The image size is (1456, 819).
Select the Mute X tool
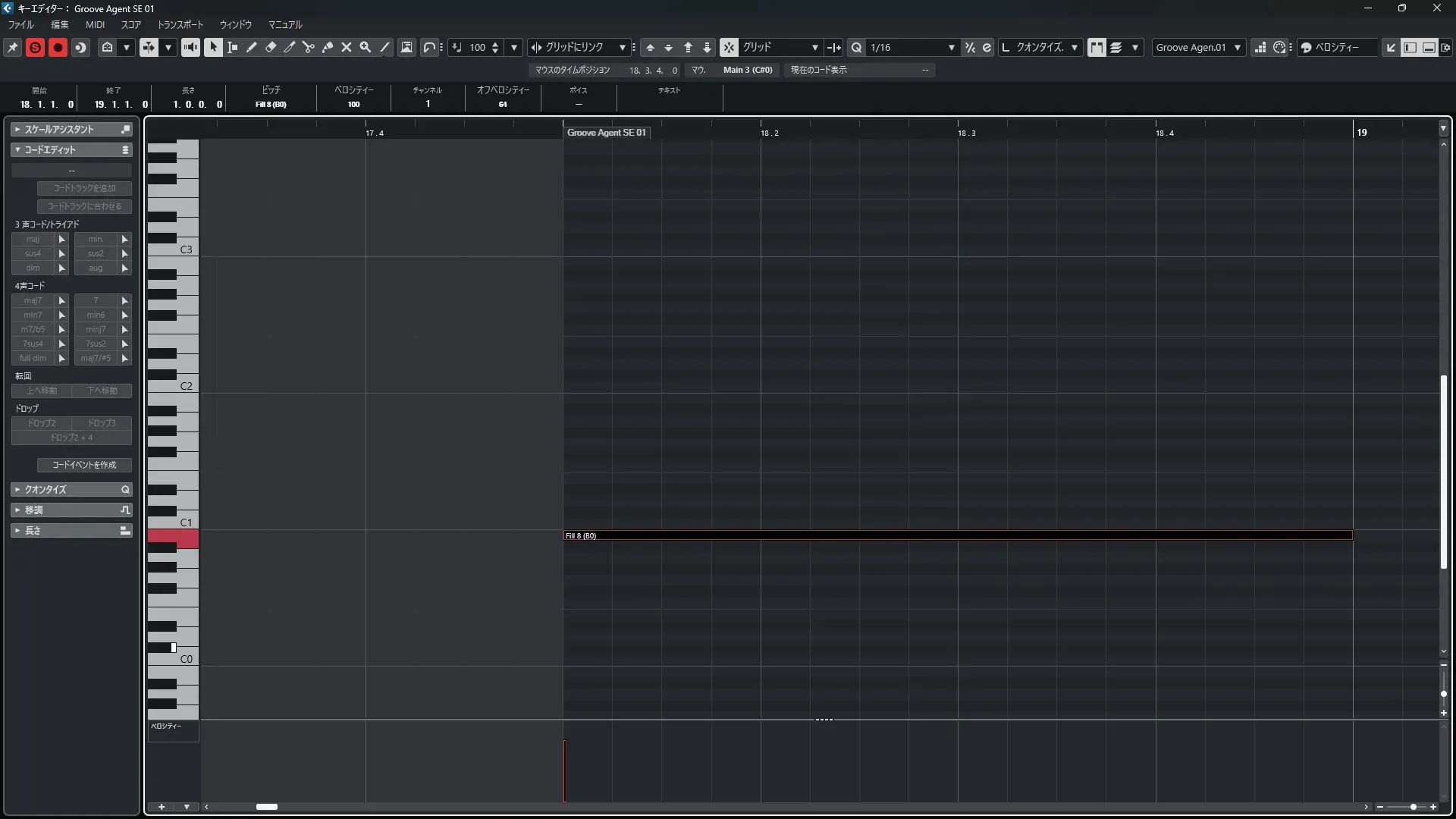pos(347,47)
